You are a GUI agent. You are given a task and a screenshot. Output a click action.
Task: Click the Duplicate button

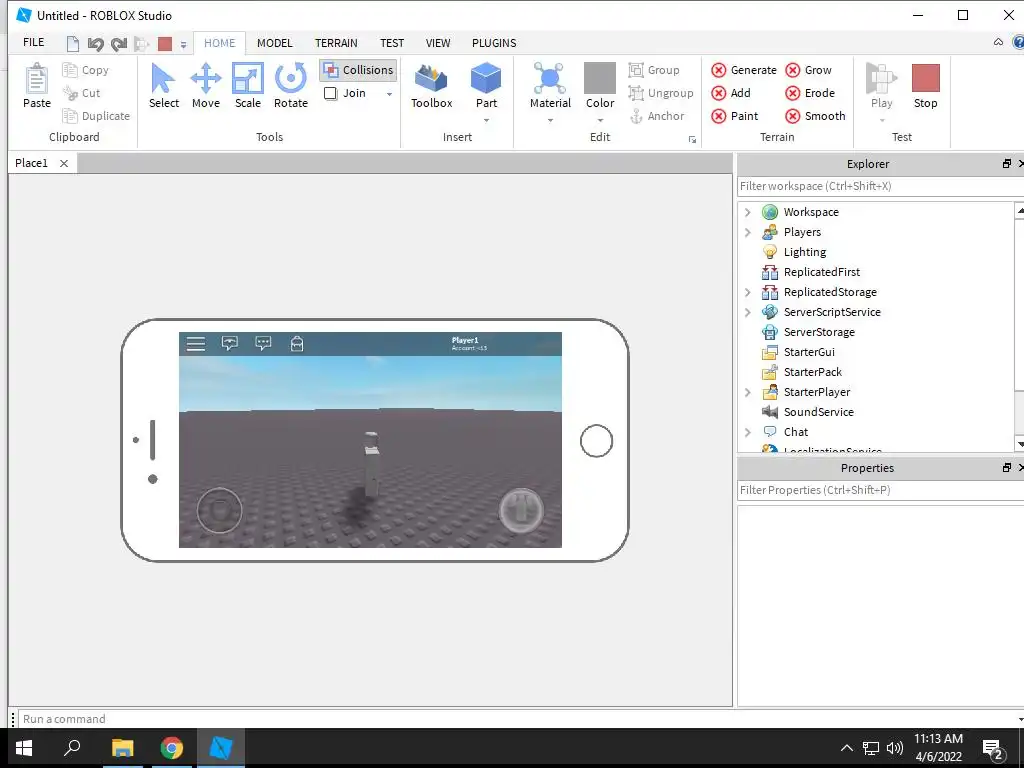[96, 116]
